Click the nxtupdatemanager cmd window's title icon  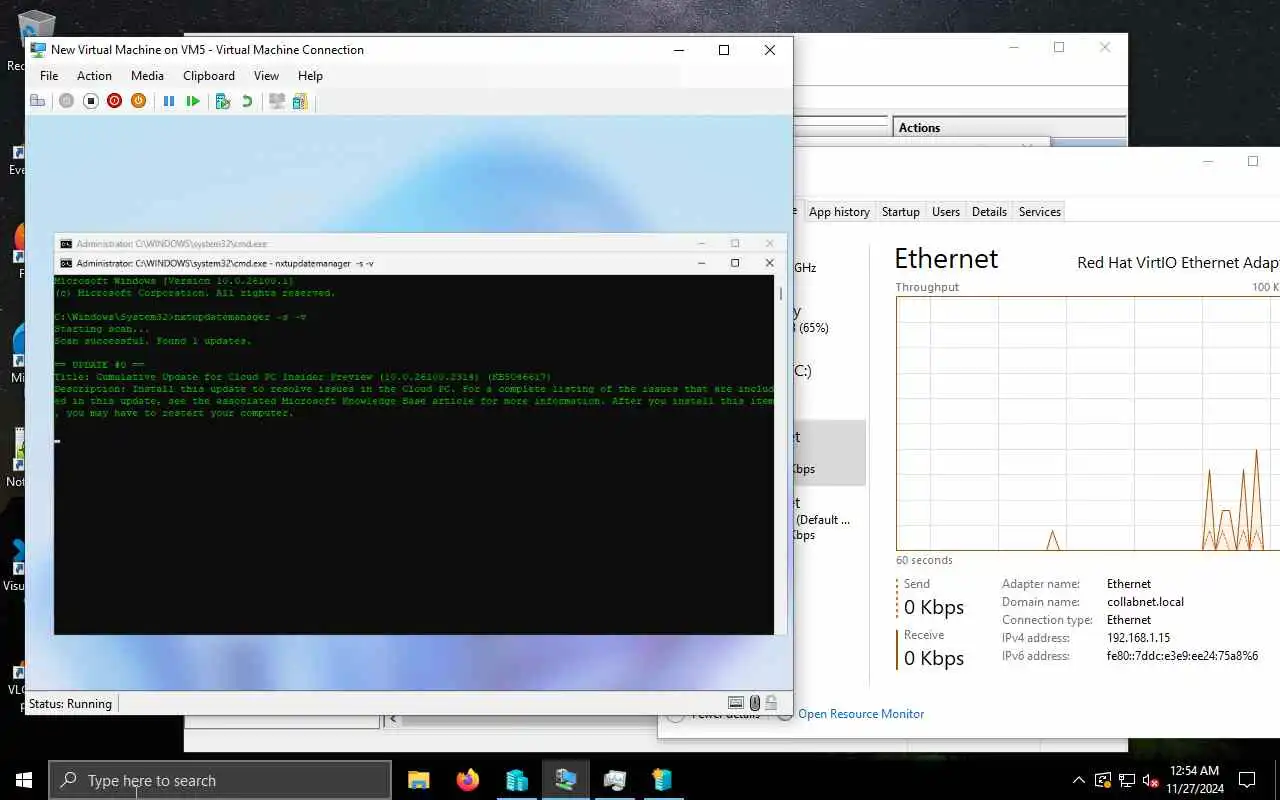(66, 263)
